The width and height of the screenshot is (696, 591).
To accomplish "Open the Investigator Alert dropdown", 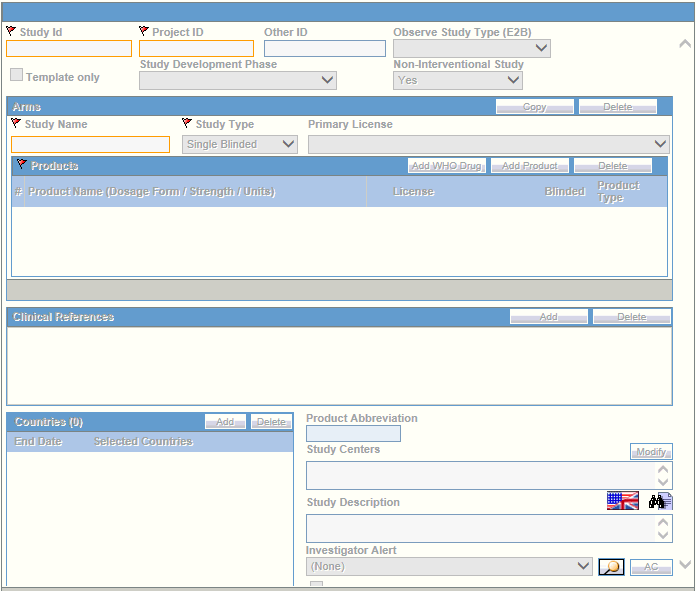I will tap(449, 567).
